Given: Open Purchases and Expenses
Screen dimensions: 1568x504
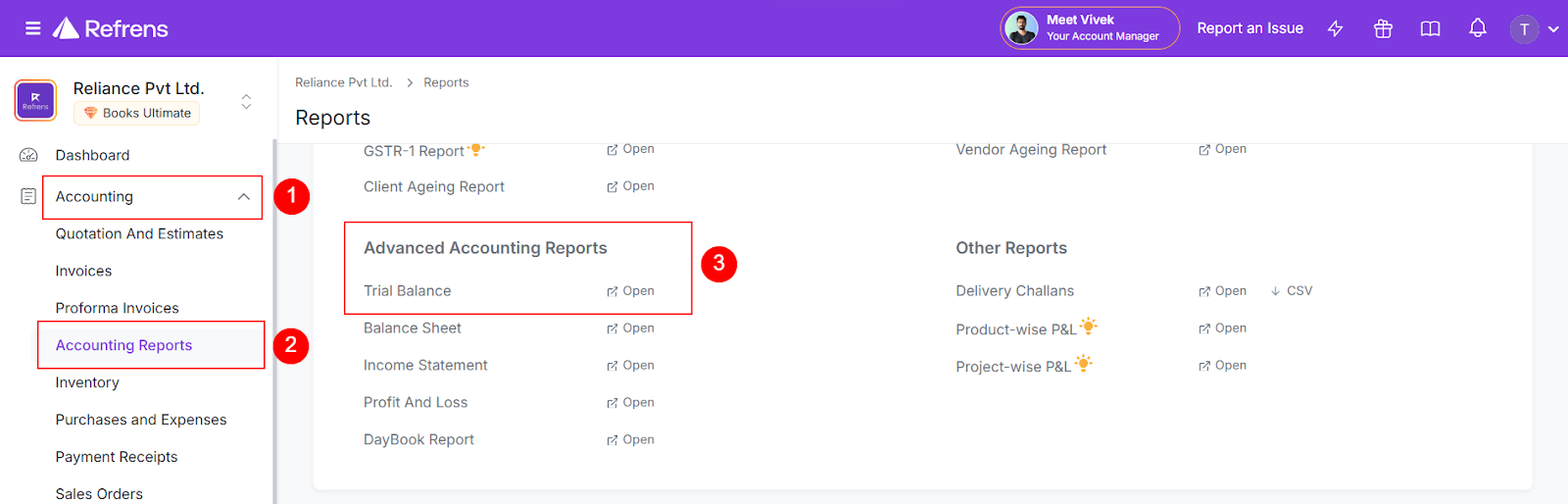Looking at the screenshot, I should pos(141,420).
